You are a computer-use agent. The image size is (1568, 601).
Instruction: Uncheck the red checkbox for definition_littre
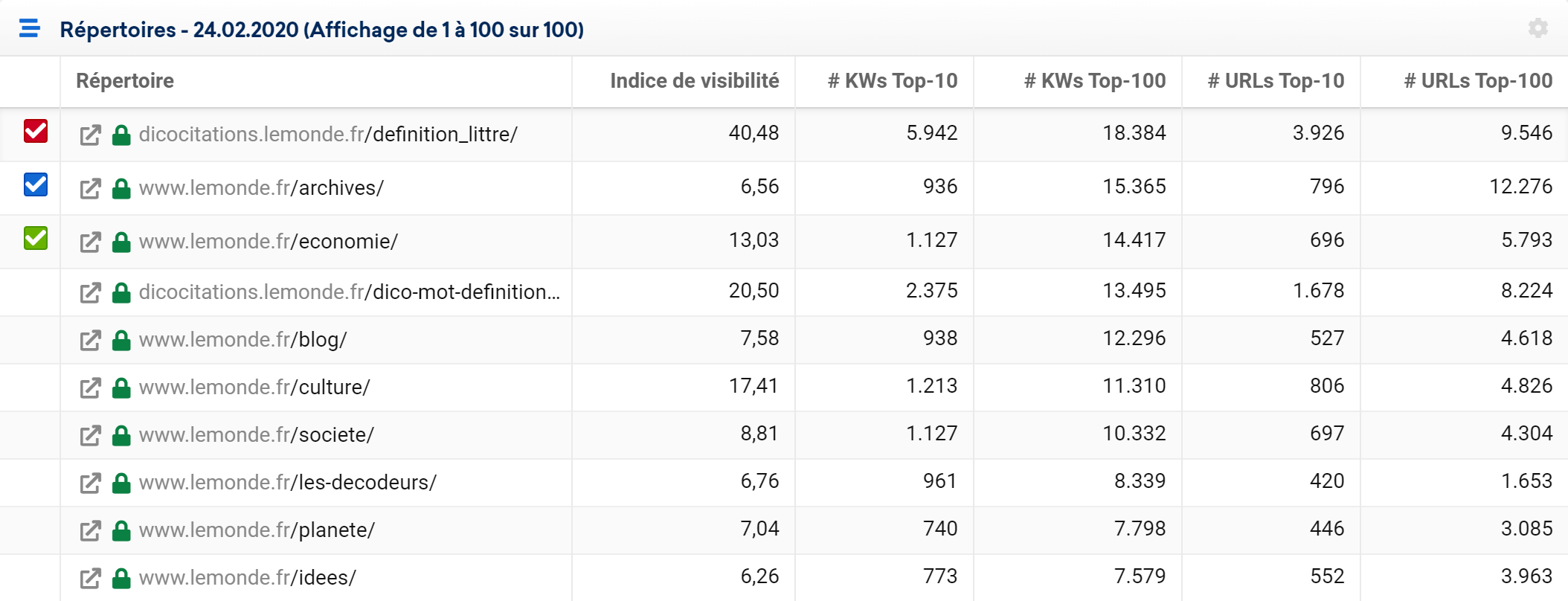[x=36, y=131]
